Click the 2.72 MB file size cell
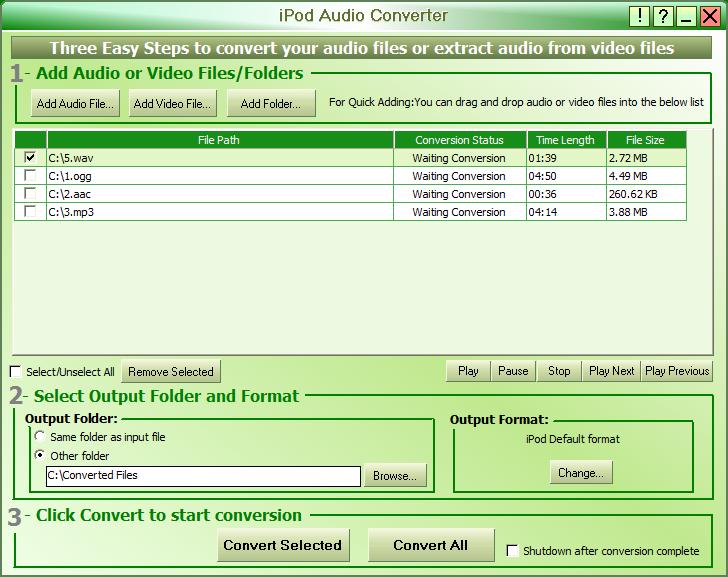The width and height of the screenshot is (728, 577). click(646, 158)
